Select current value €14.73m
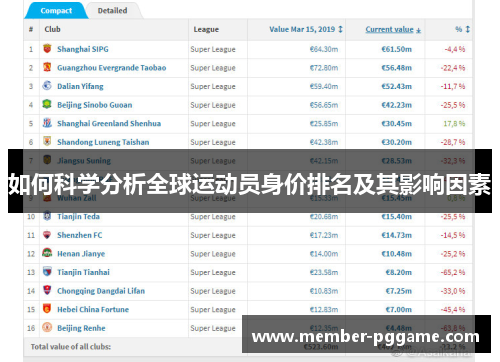 tap(397, 235)
